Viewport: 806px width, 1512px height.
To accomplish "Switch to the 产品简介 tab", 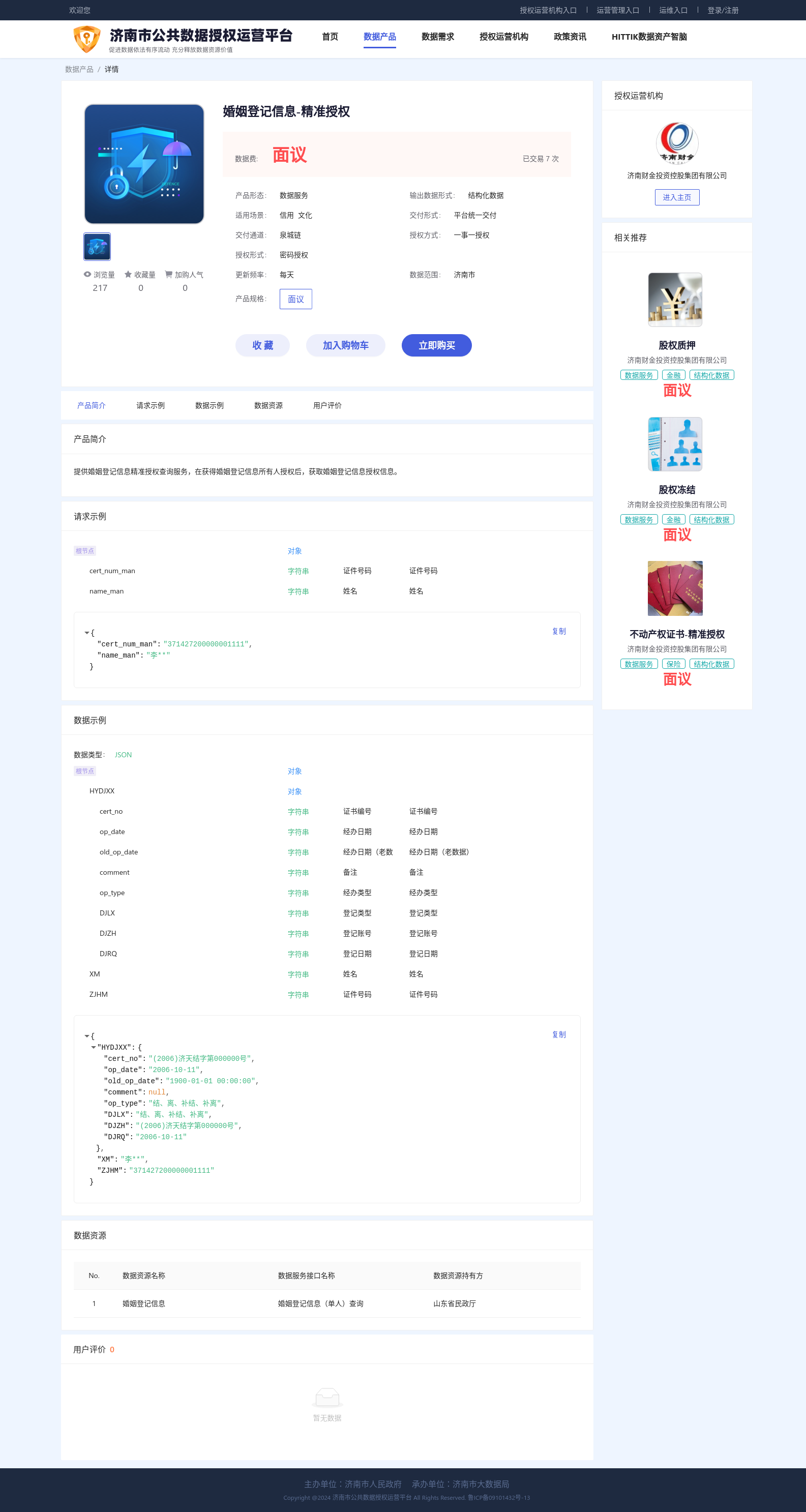I will (x=92, y=405).
